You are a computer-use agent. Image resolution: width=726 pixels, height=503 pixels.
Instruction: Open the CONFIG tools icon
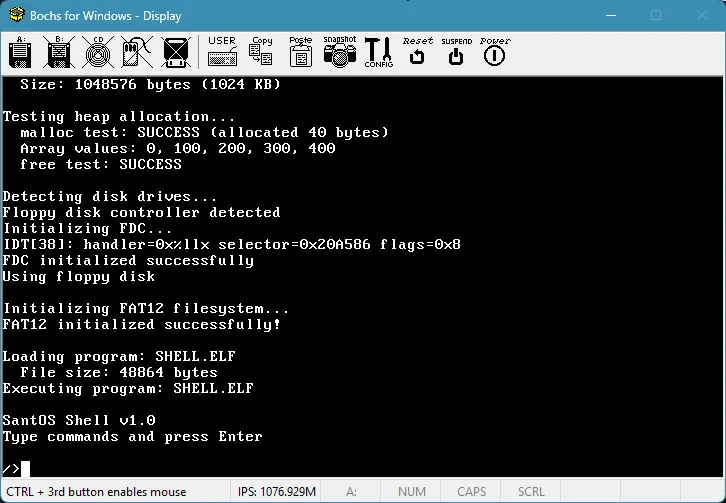(x=379, y=52)
